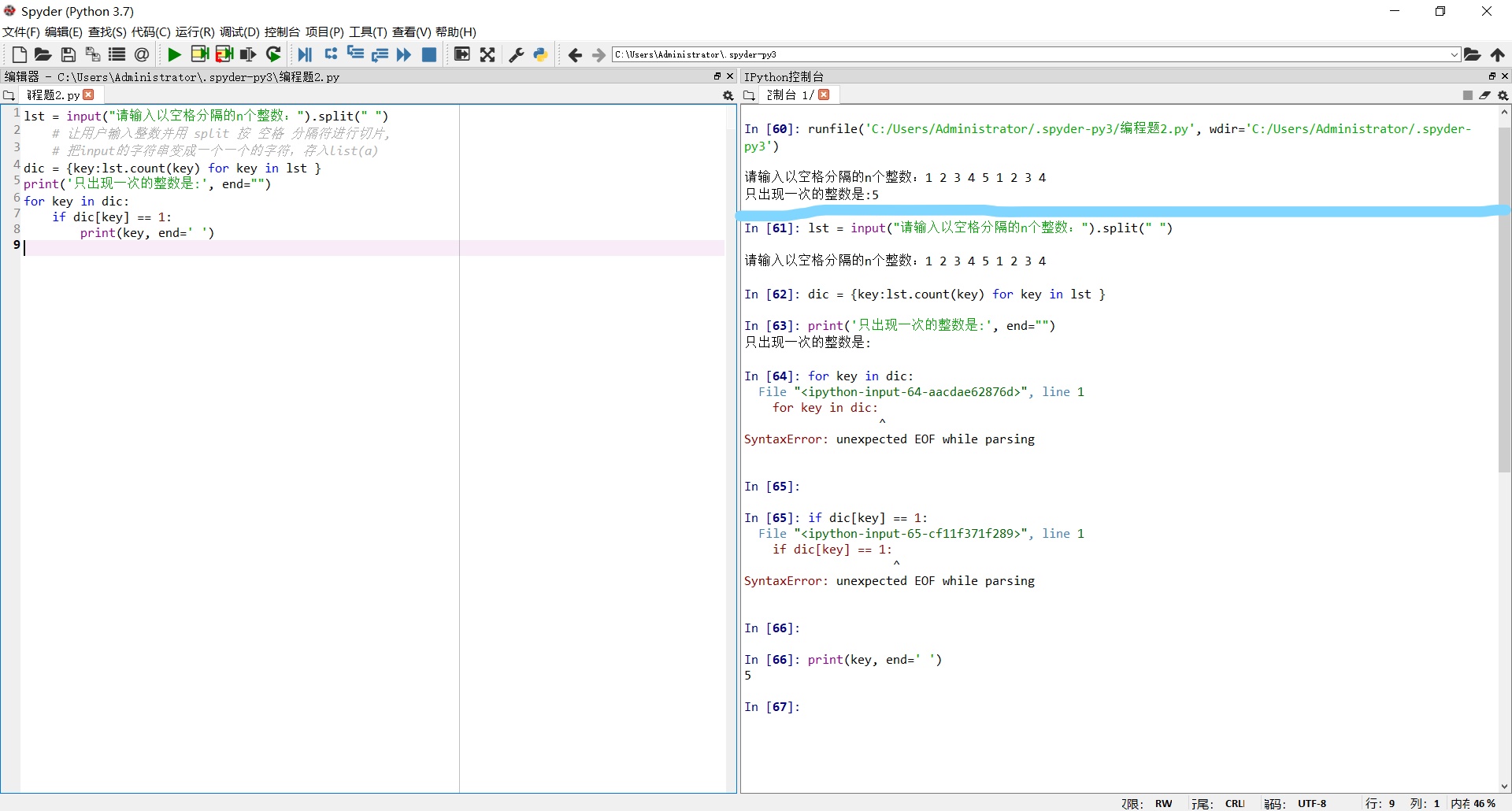The image size is (1512, 811).
Task: Open the 帮助(H) menu
Action: point(456,32)
